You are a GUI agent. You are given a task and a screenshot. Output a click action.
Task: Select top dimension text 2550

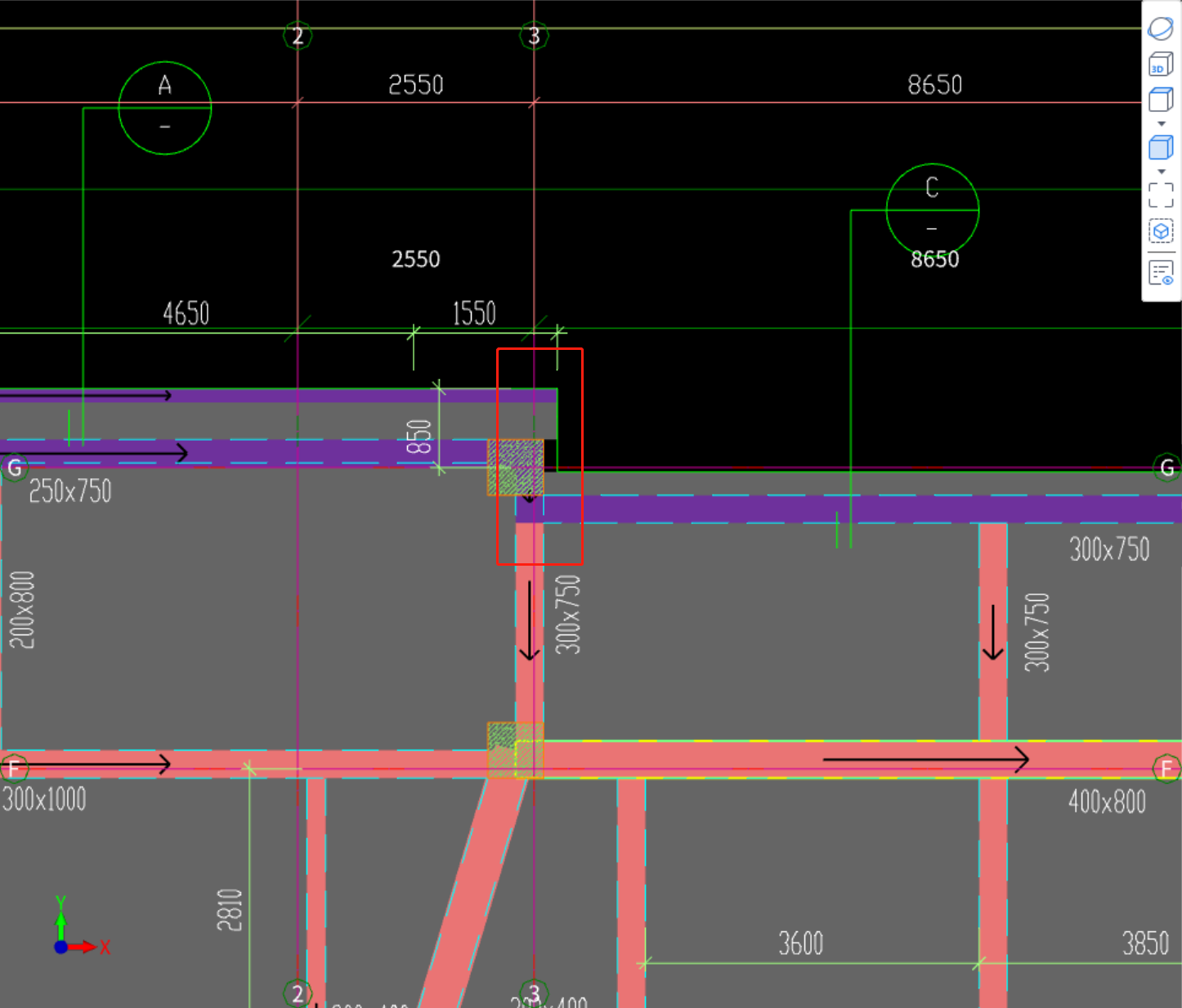[x=415, y=85]
